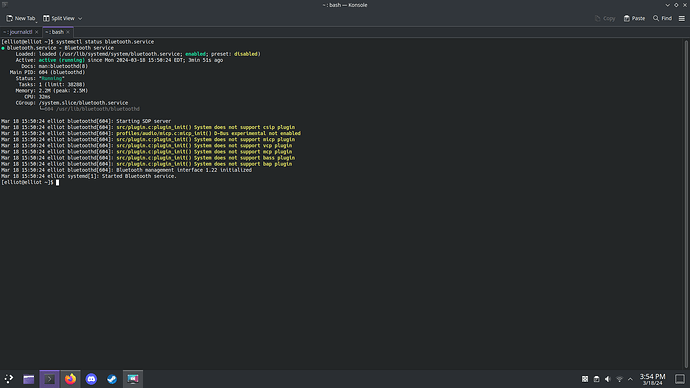690x388 pixels.
Task: Click the volume icon in system tray
Action: pyautogui.click(x=608, y=379)
